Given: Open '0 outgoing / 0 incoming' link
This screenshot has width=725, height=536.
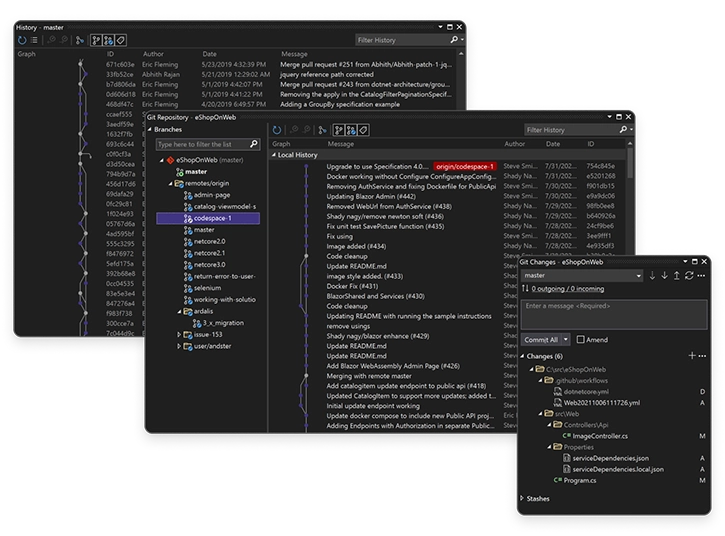Looking at the screenshot, I should click(x=567, y=289).
